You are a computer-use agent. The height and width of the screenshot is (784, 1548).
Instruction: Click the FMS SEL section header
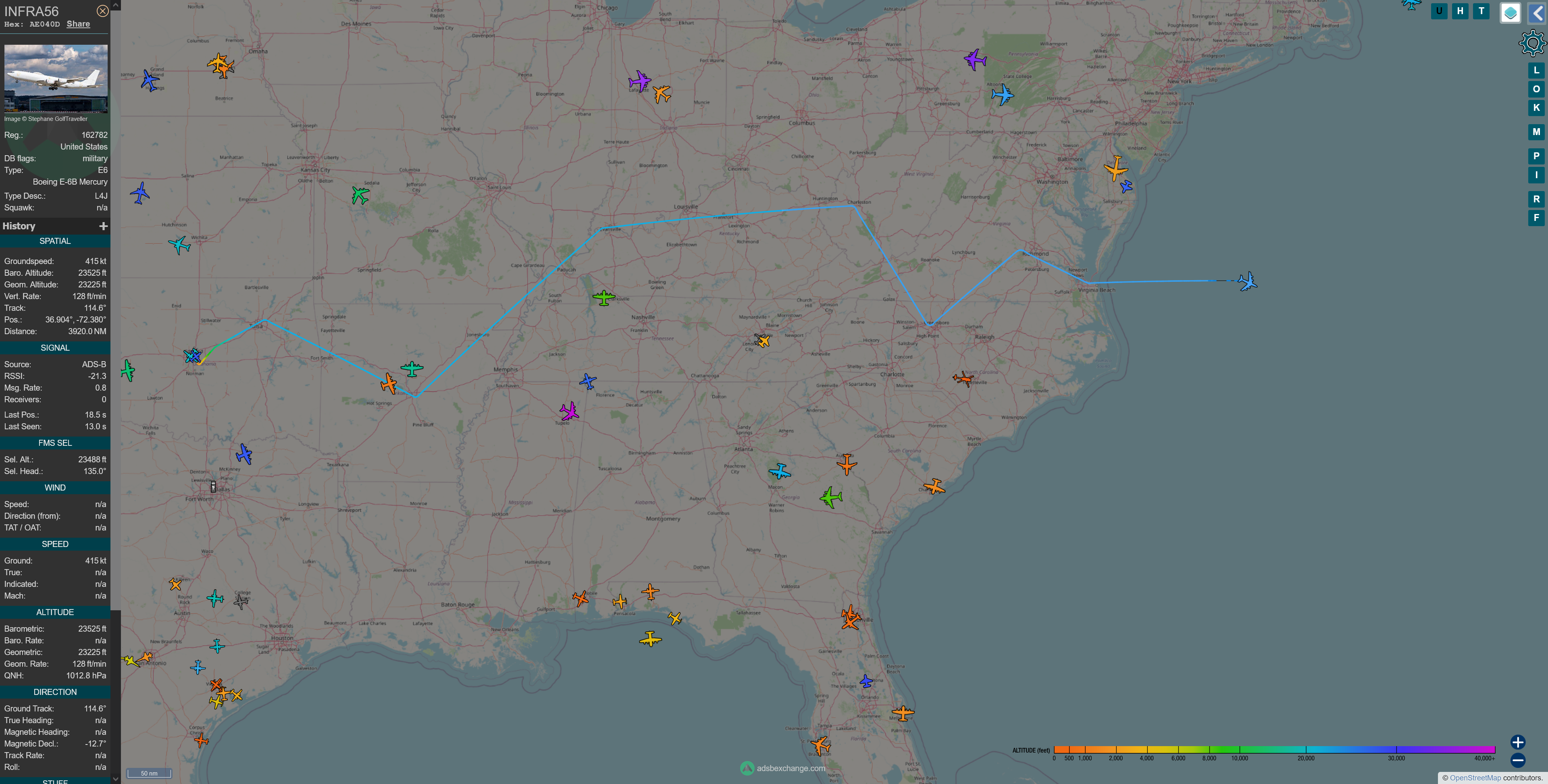point(55,443)
